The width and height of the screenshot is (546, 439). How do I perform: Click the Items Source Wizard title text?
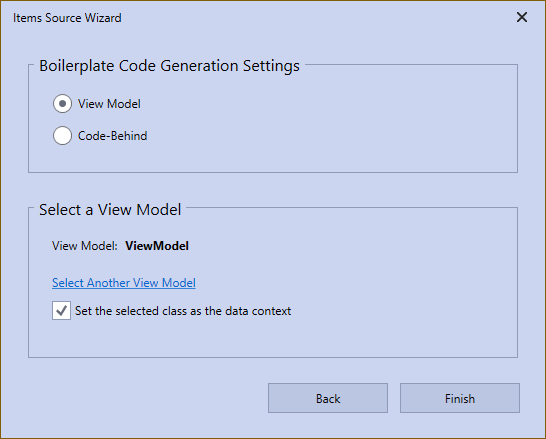[x=67, y=18]
